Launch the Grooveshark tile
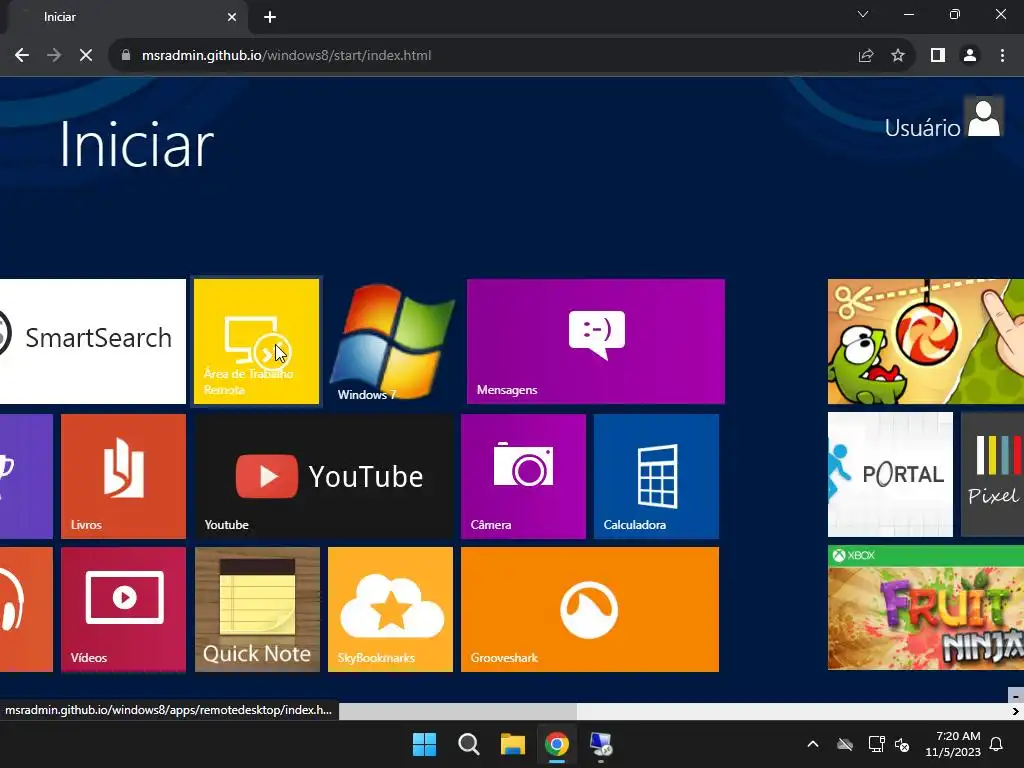The image size is (1024, 768). (x=590, y=609)
